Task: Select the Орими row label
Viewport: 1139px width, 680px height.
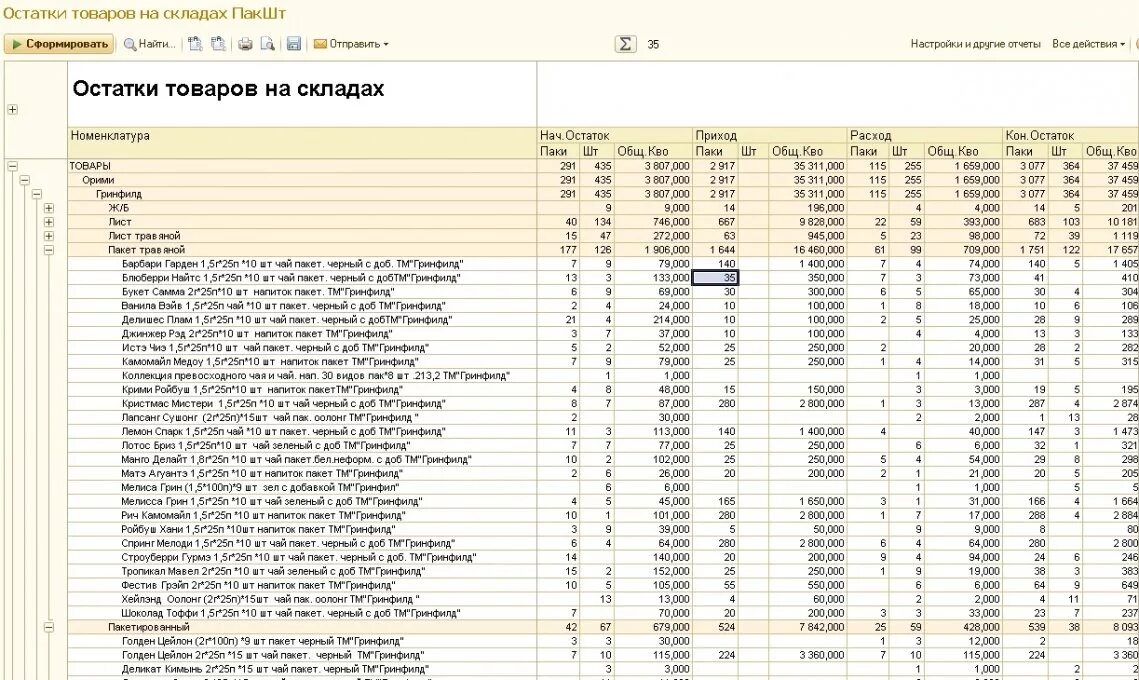Action: [x=98, y=180]
